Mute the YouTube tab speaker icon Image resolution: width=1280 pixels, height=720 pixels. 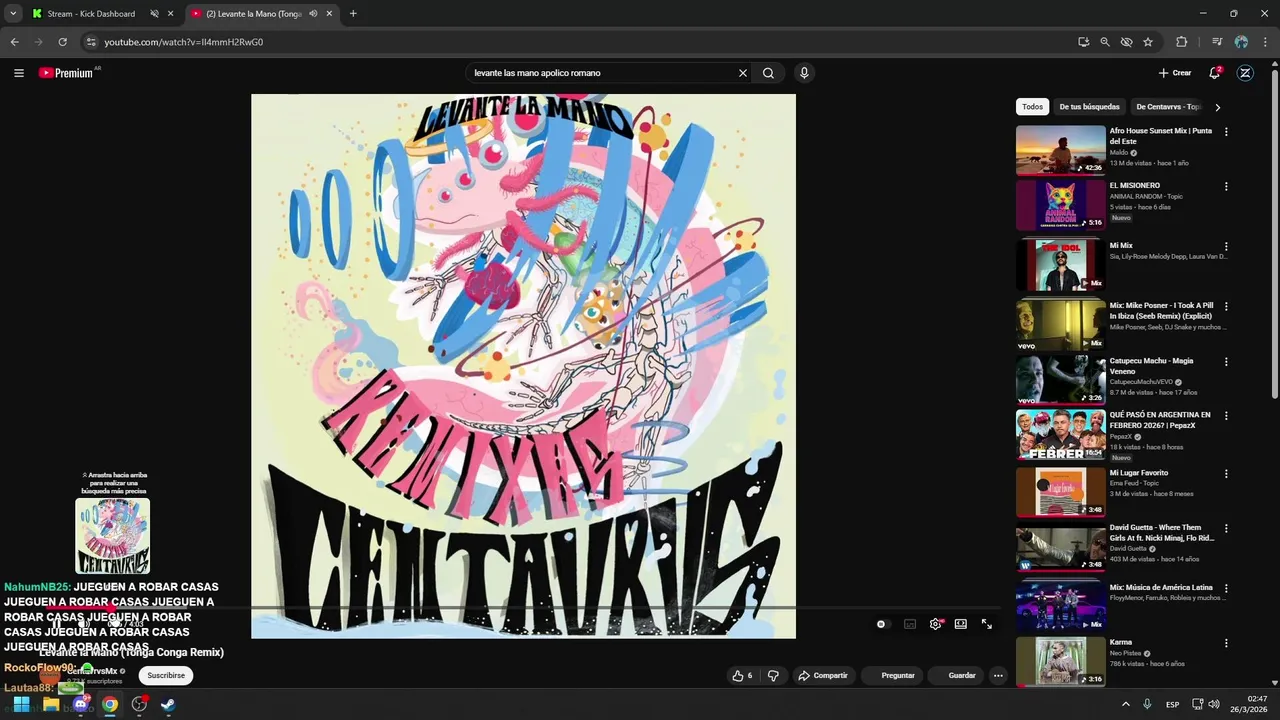(314, 14)
